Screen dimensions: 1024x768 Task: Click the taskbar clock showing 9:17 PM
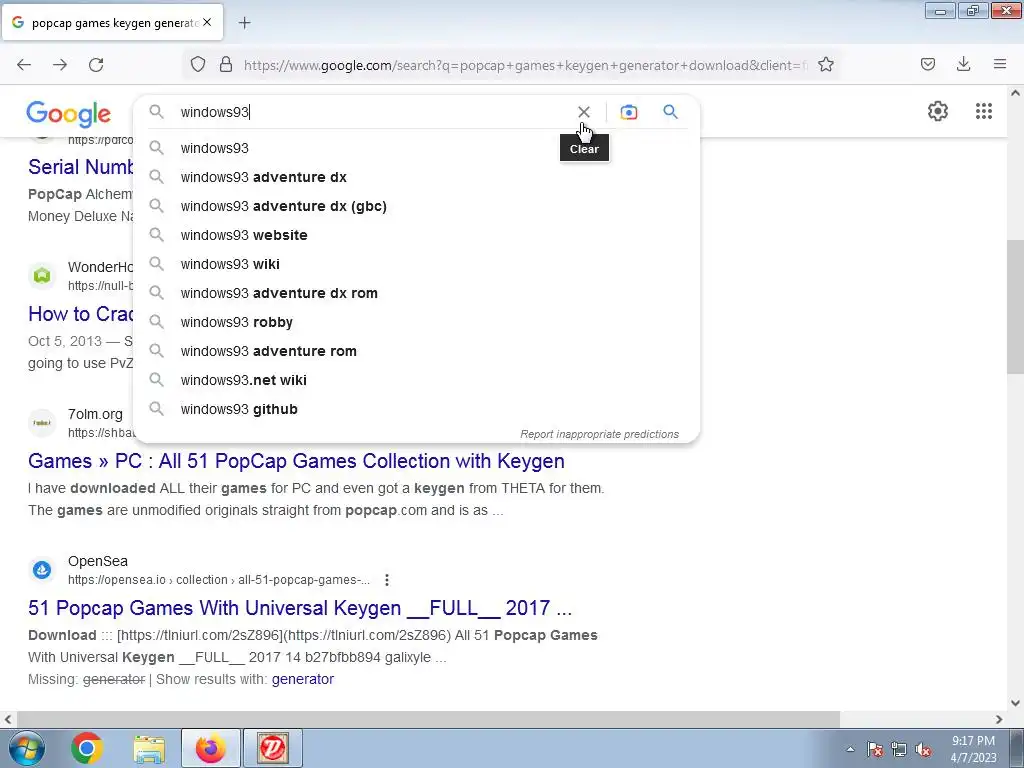973,749
